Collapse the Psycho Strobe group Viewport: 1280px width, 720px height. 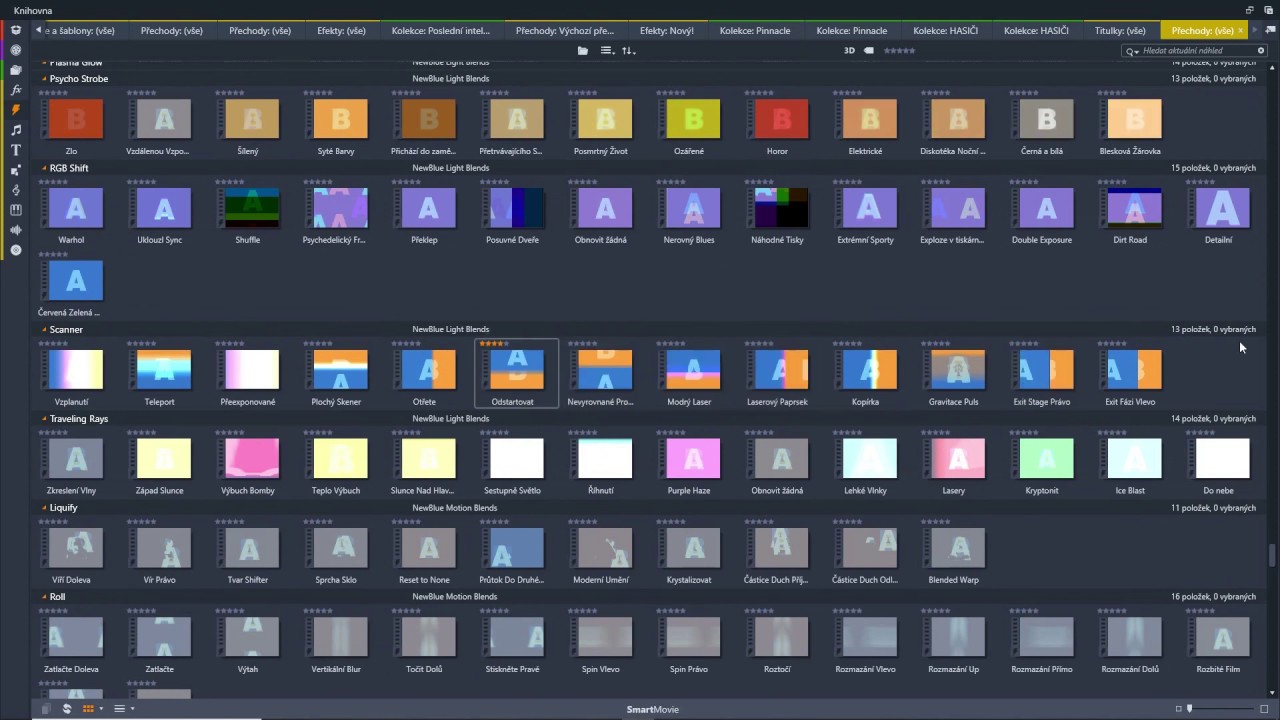(x=44, y=79)
